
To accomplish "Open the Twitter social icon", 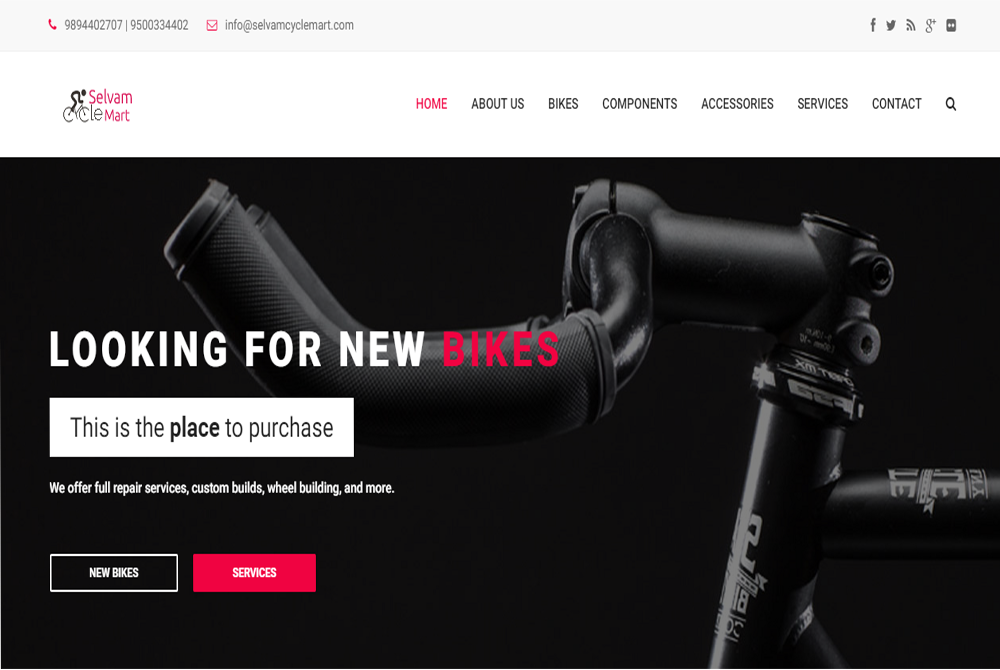I will [891, 25].
